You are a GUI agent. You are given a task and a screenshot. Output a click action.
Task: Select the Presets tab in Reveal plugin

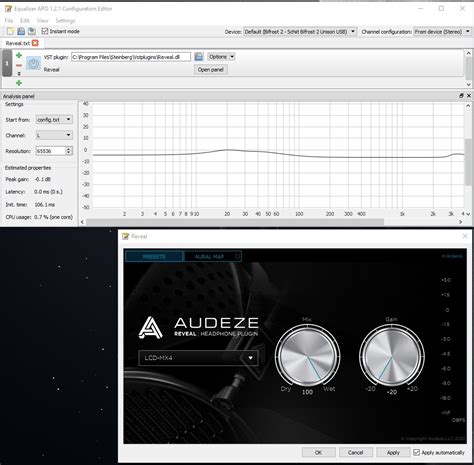[154, 256]
